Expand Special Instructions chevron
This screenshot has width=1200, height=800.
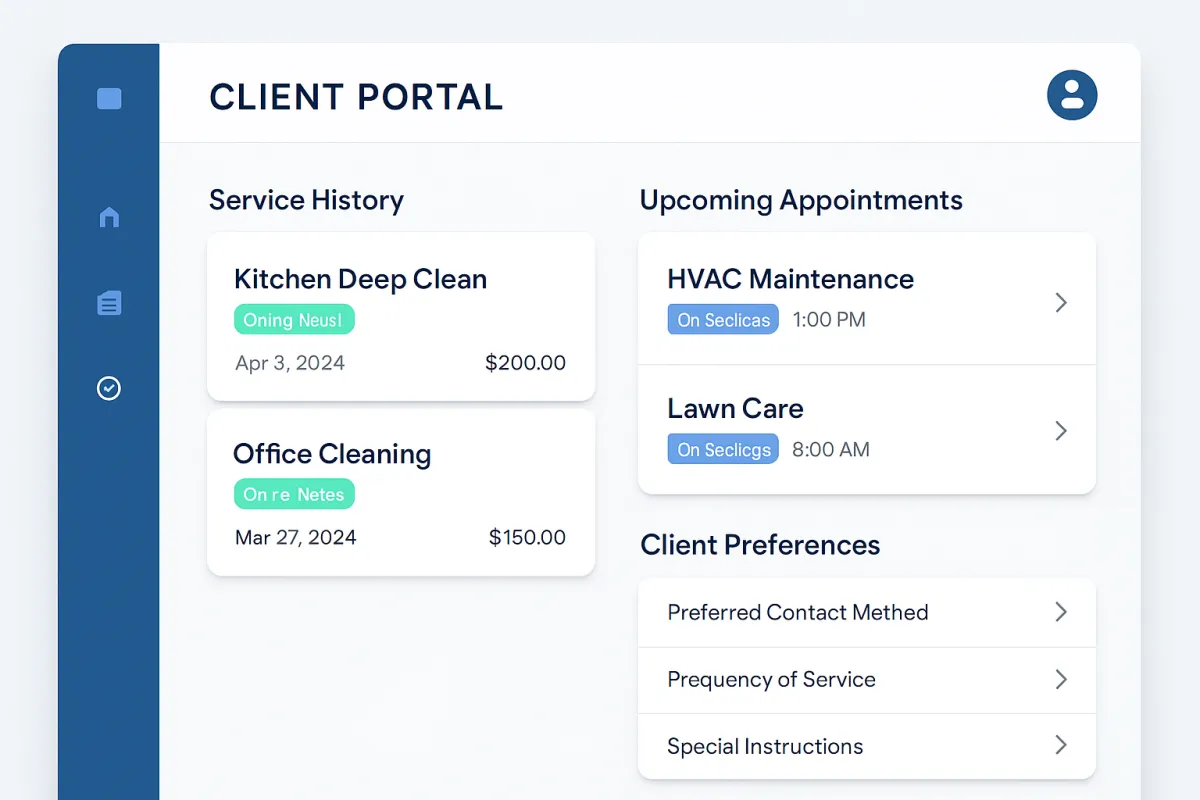point(1061,745)
